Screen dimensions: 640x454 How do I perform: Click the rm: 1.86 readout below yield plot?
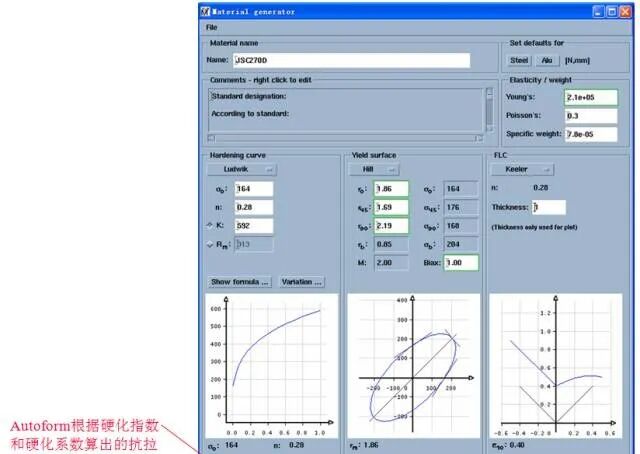[x=364, y=445]
